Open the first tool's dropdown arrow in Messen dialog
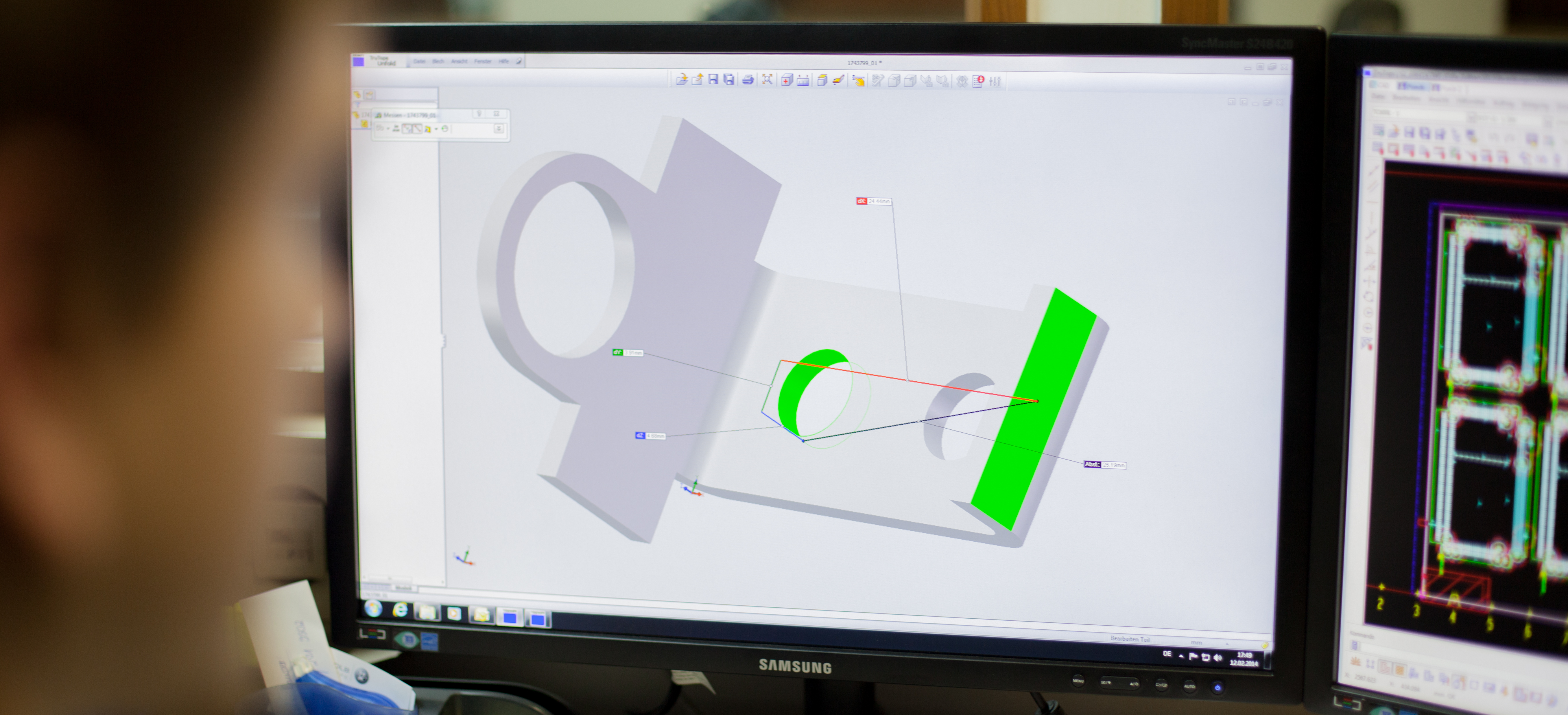Image resolution: width=1568 pixels, height=715 pixels. coord(388,128)
